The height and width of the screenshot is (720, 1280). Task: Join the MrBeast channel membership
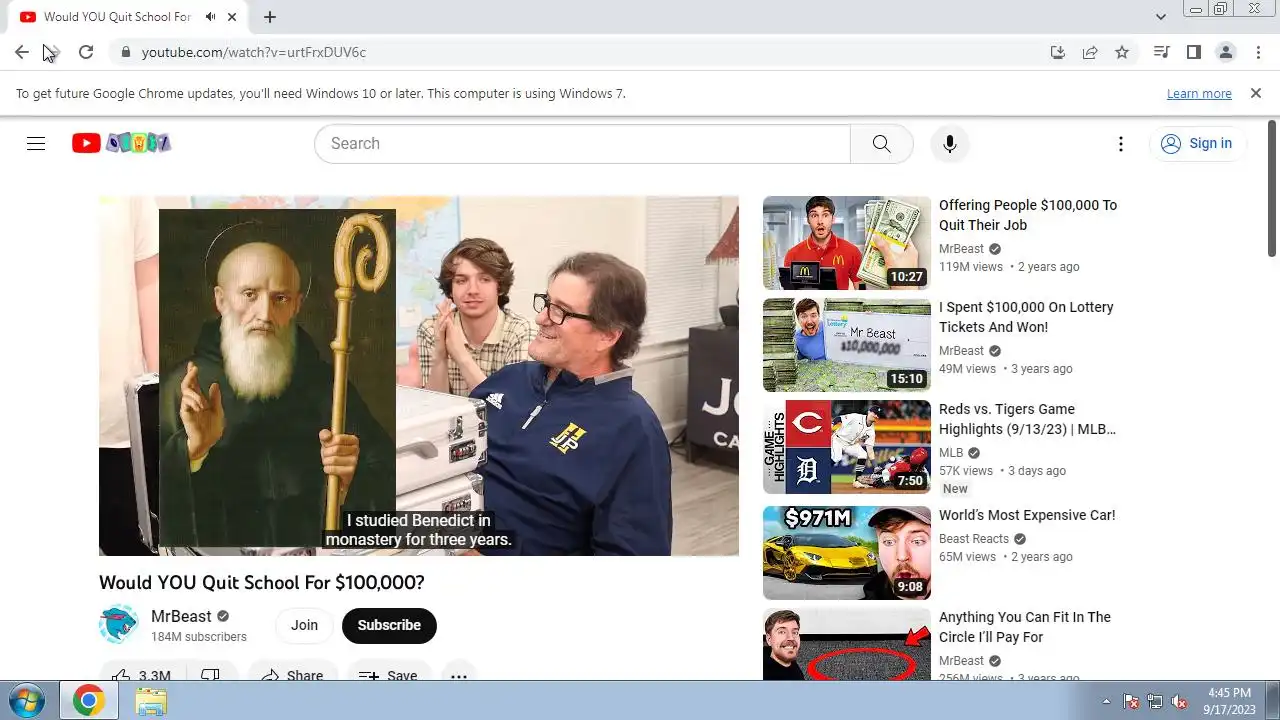304,625
